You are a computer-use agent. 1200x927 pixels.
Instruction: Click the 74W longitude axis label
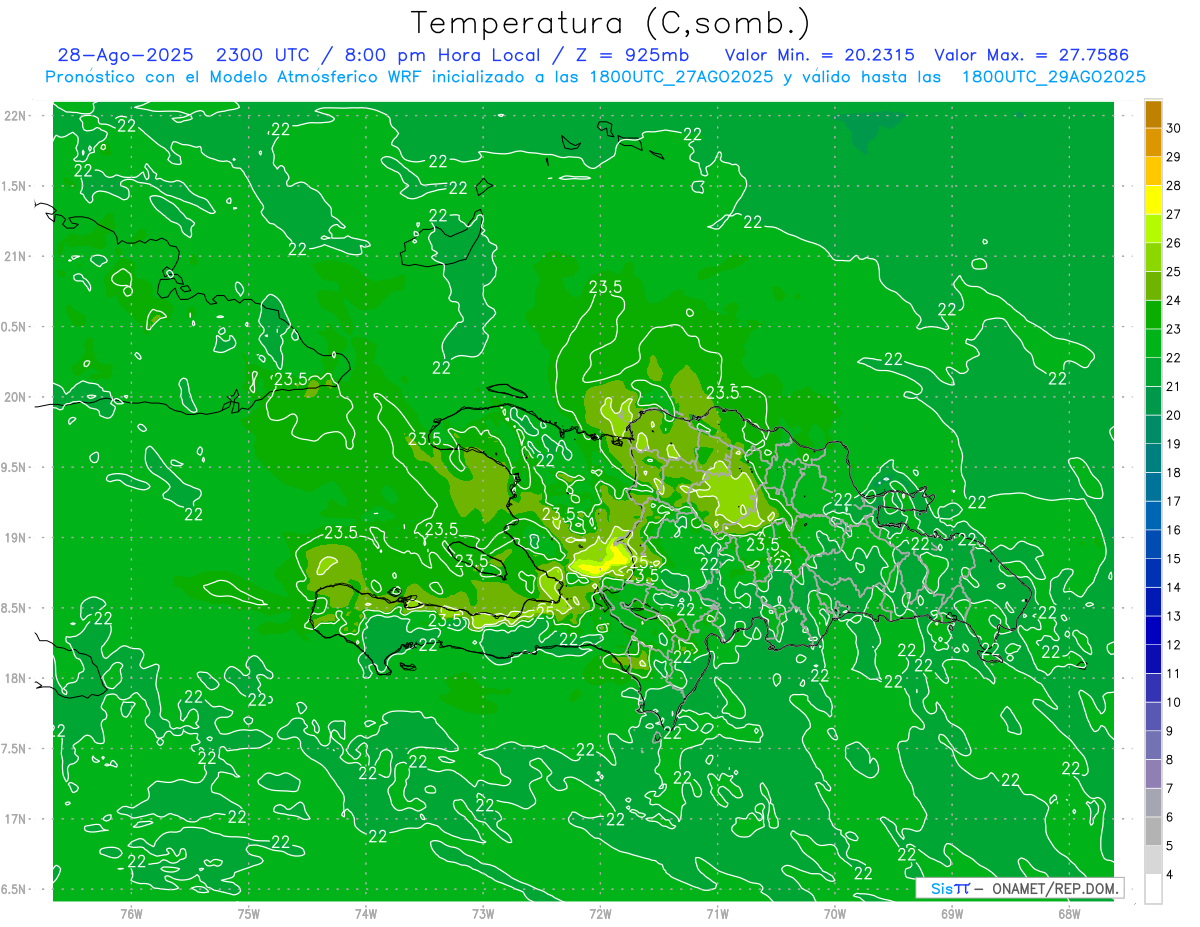point(366,914)
